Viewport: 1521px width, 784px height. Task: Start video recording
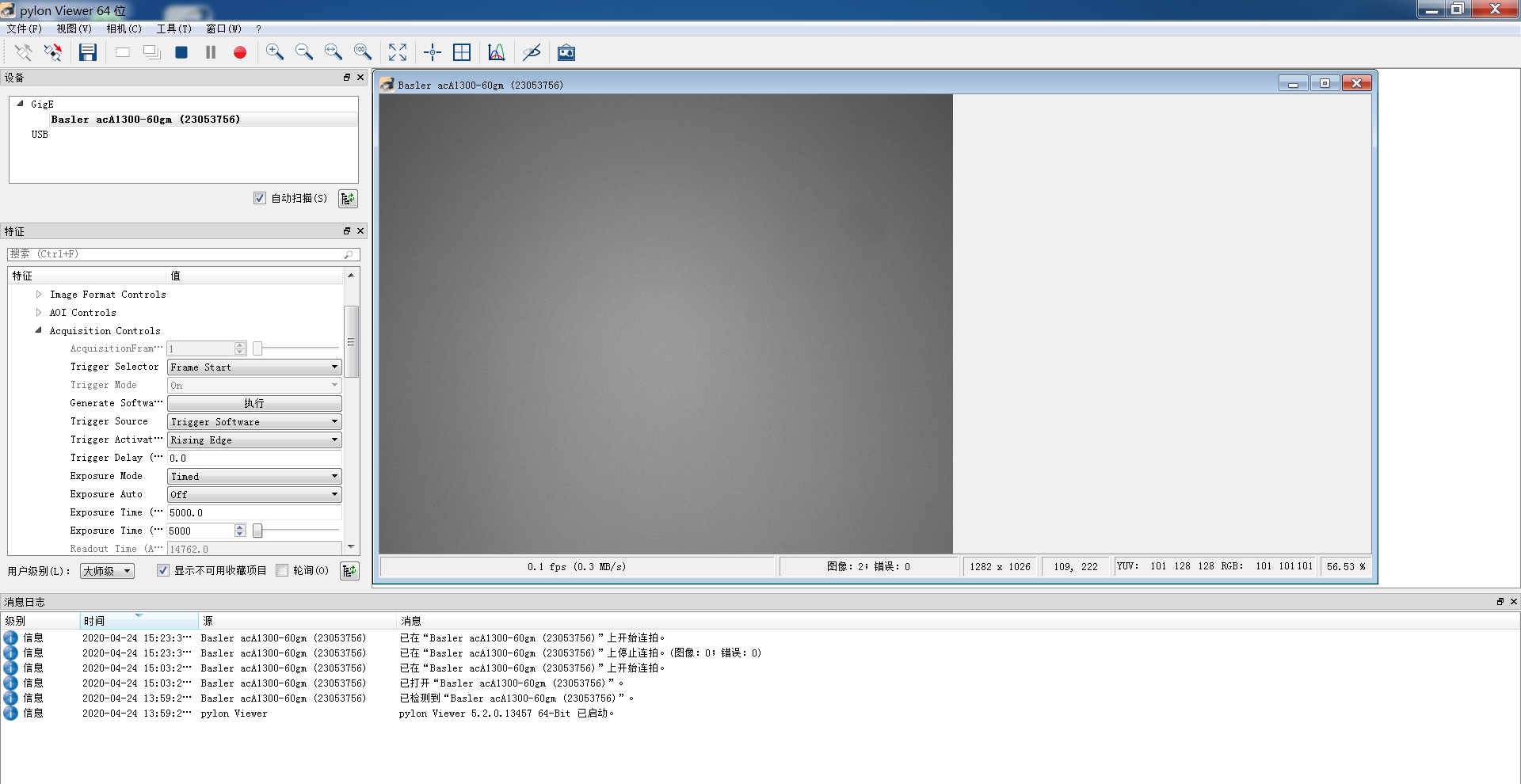pyautogui.click(x=240, y=52)
